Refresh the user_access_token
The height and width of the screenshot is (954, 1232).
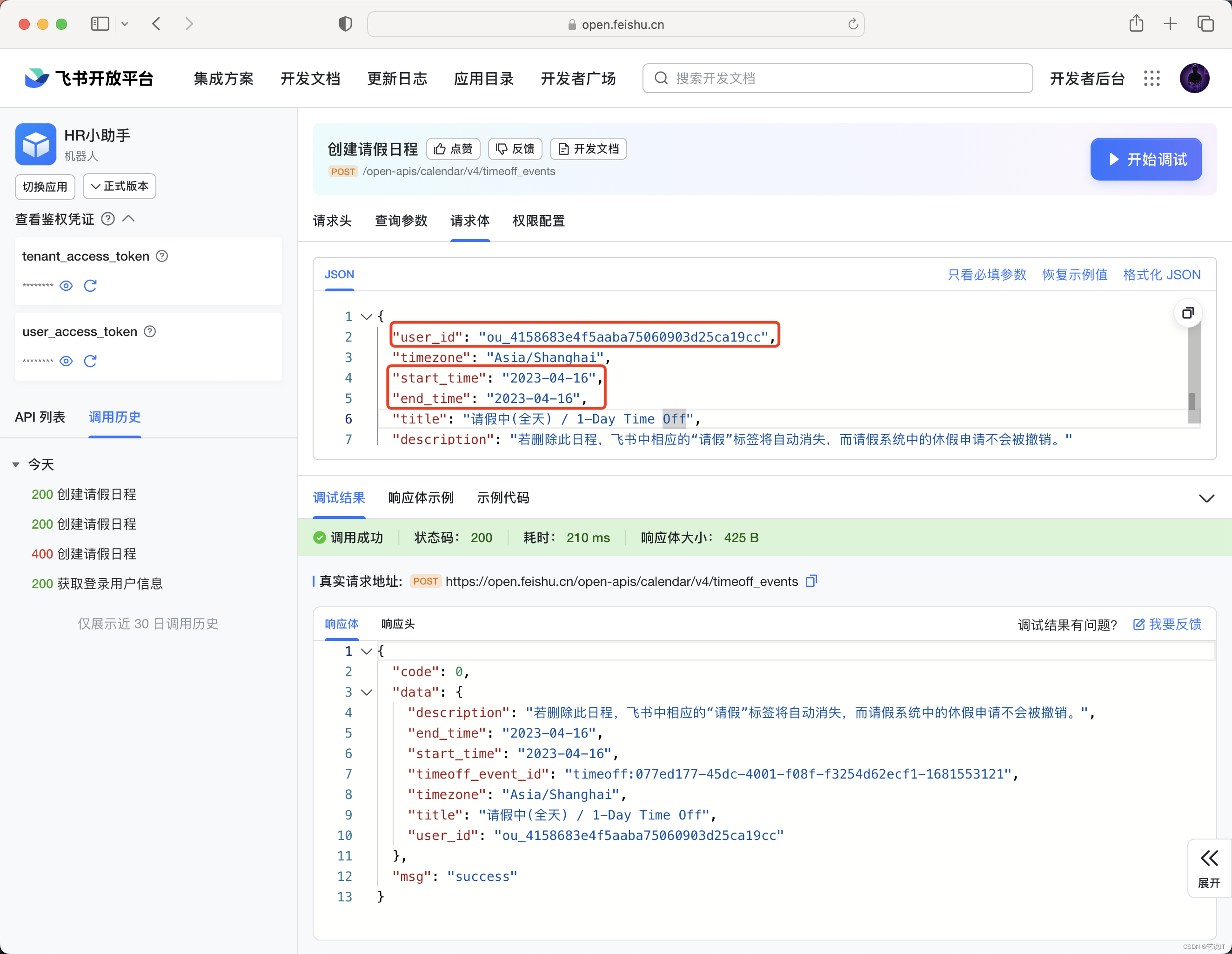pyautogui.click(x=90, y=361)
